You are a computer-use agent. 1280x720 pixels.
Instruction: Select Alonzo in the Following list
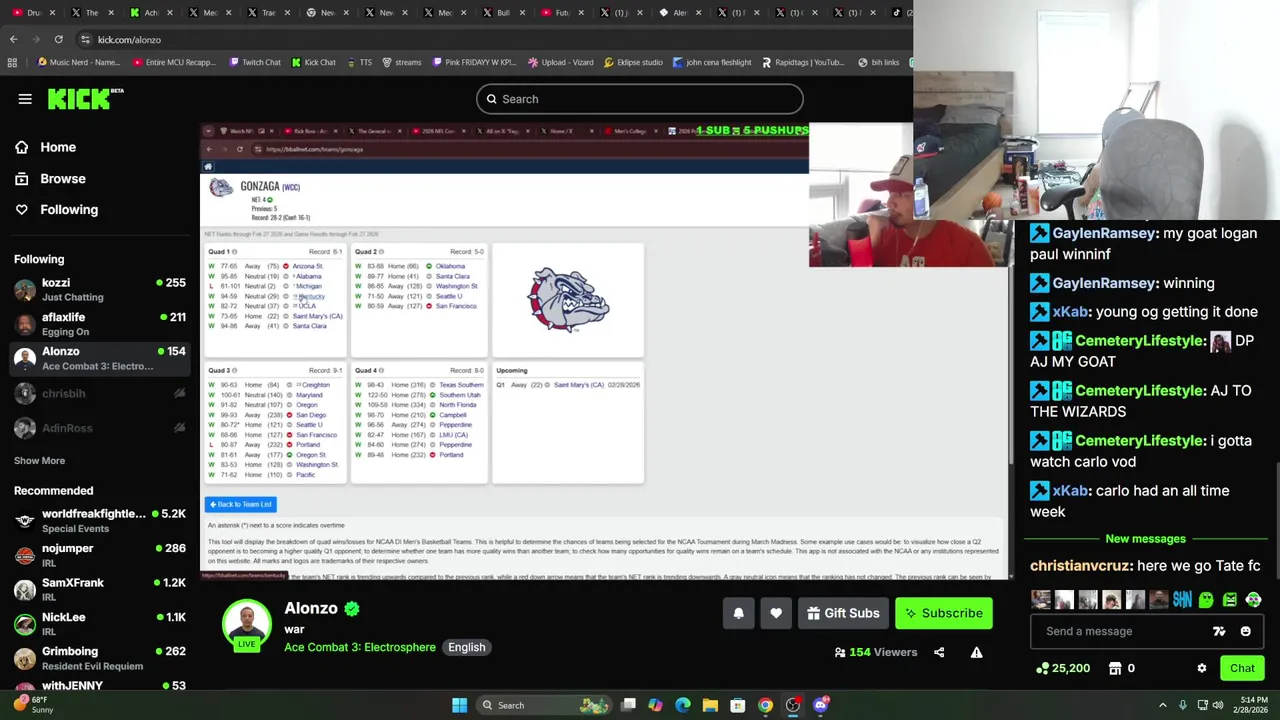(100, 358)
